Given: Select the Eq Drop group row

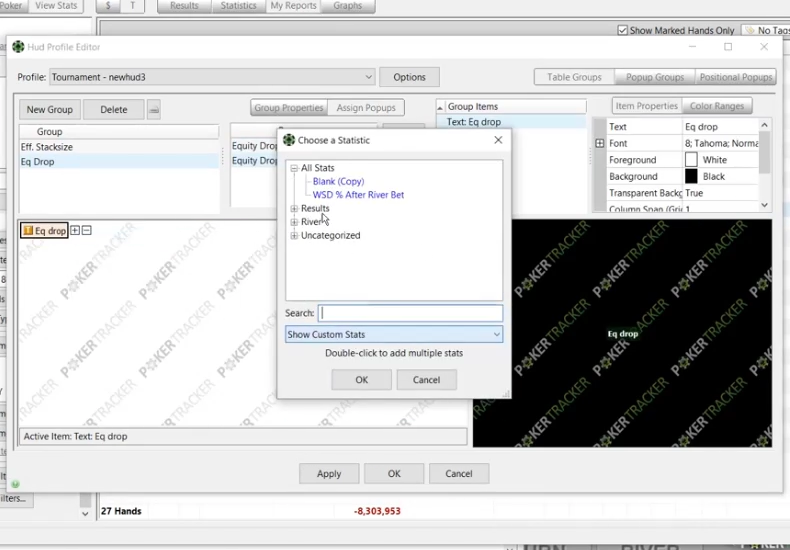Looking at the screenshot, I should coord(119,162).
